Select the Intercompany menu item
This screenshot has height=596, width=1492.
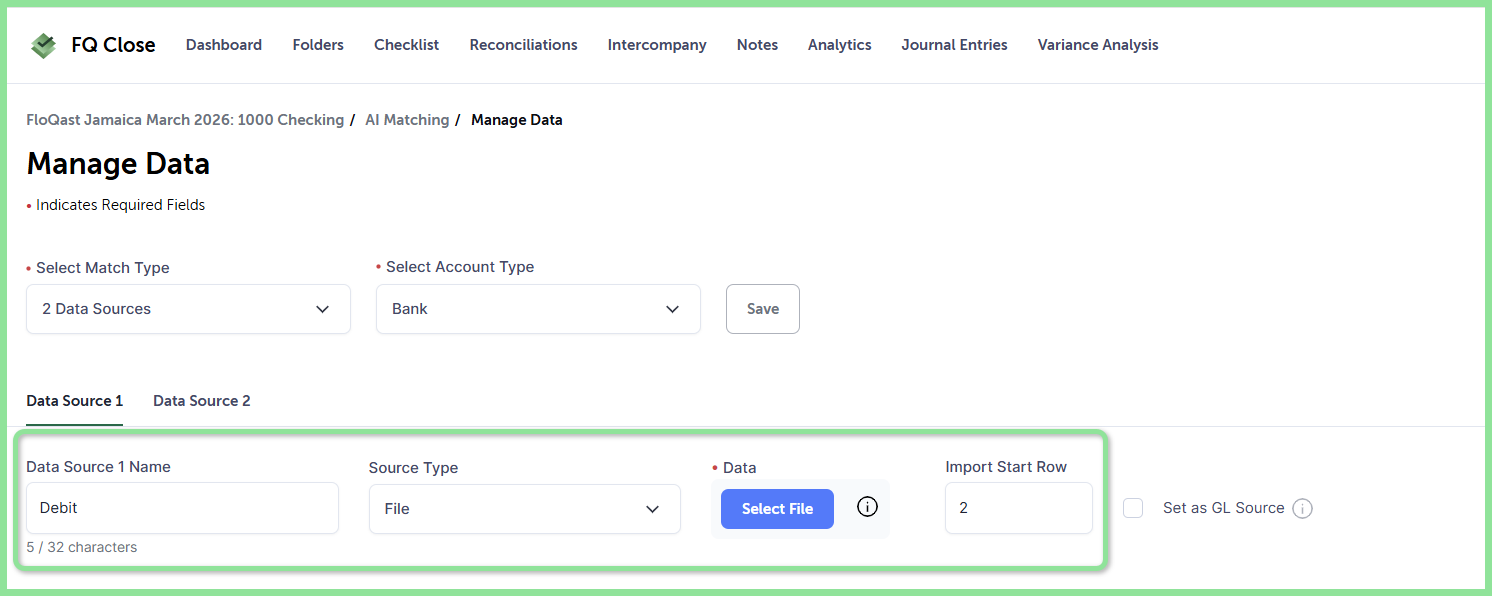[x=657, y=45]
